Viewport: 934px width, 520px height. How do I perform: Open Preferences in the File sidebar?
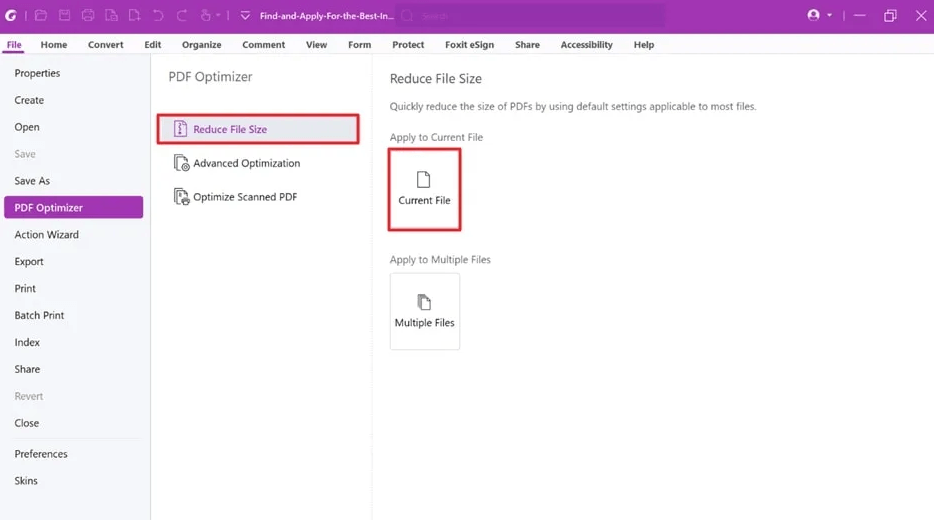pos(41,454)
